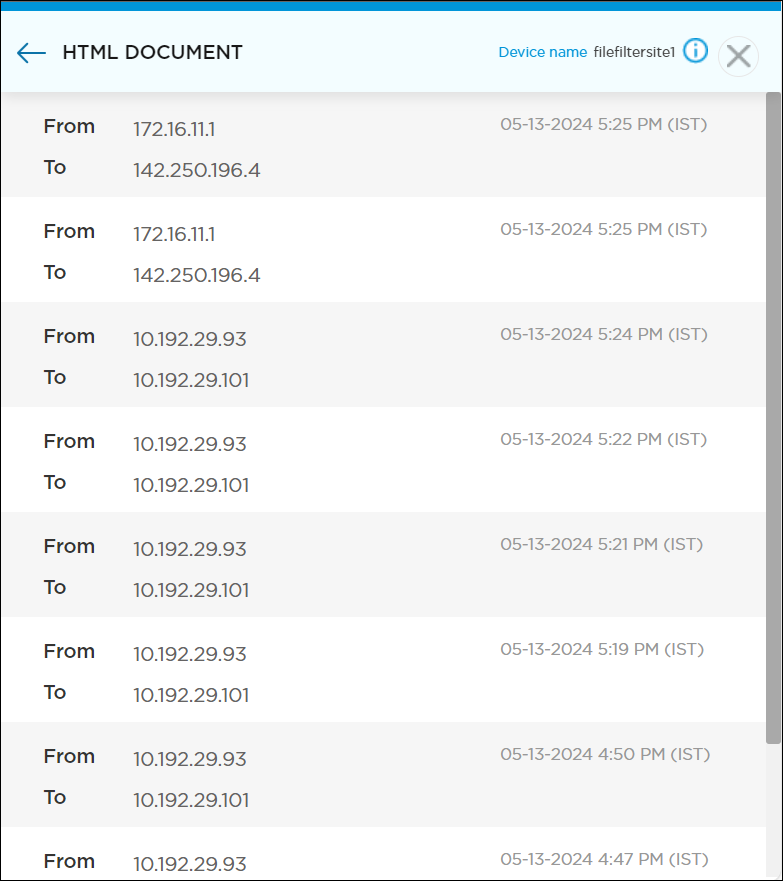This screenshot has width=783, height=881.
Task: Select 10.192.29.101 in the 4:50 PM entry
Action: [x=194, y=800]
